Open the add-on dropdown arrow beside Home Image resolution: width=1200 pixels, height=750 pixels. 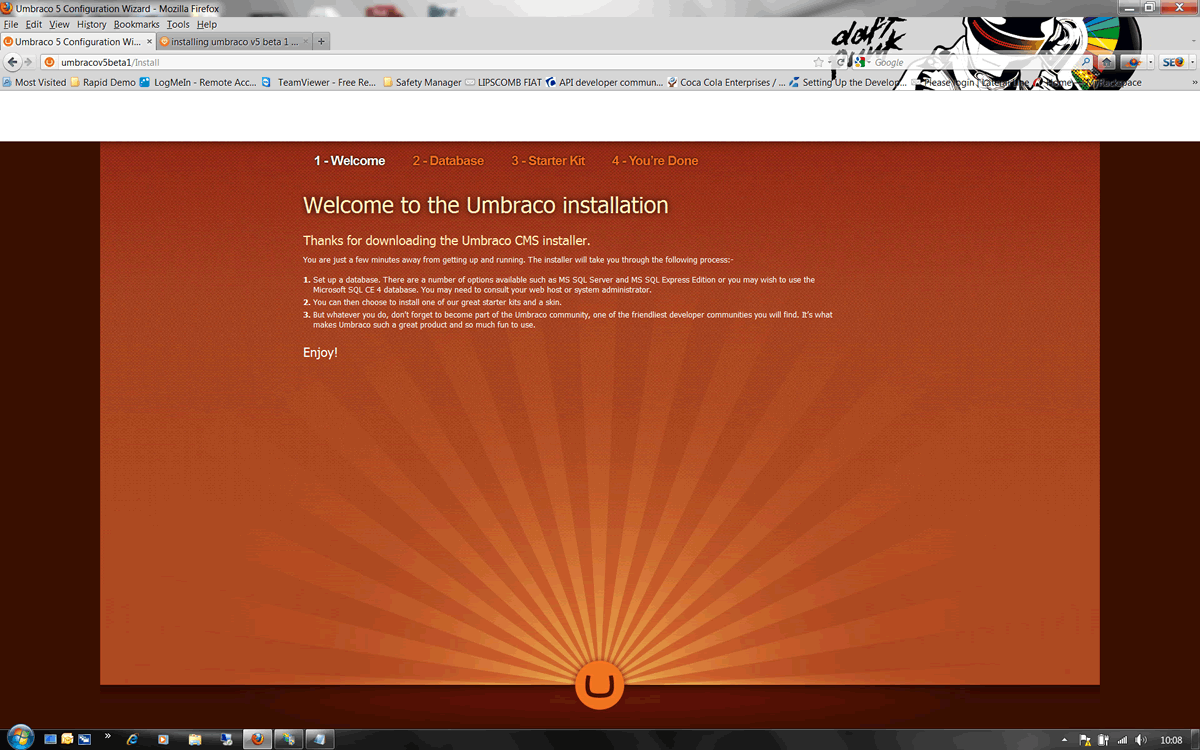1150,62
